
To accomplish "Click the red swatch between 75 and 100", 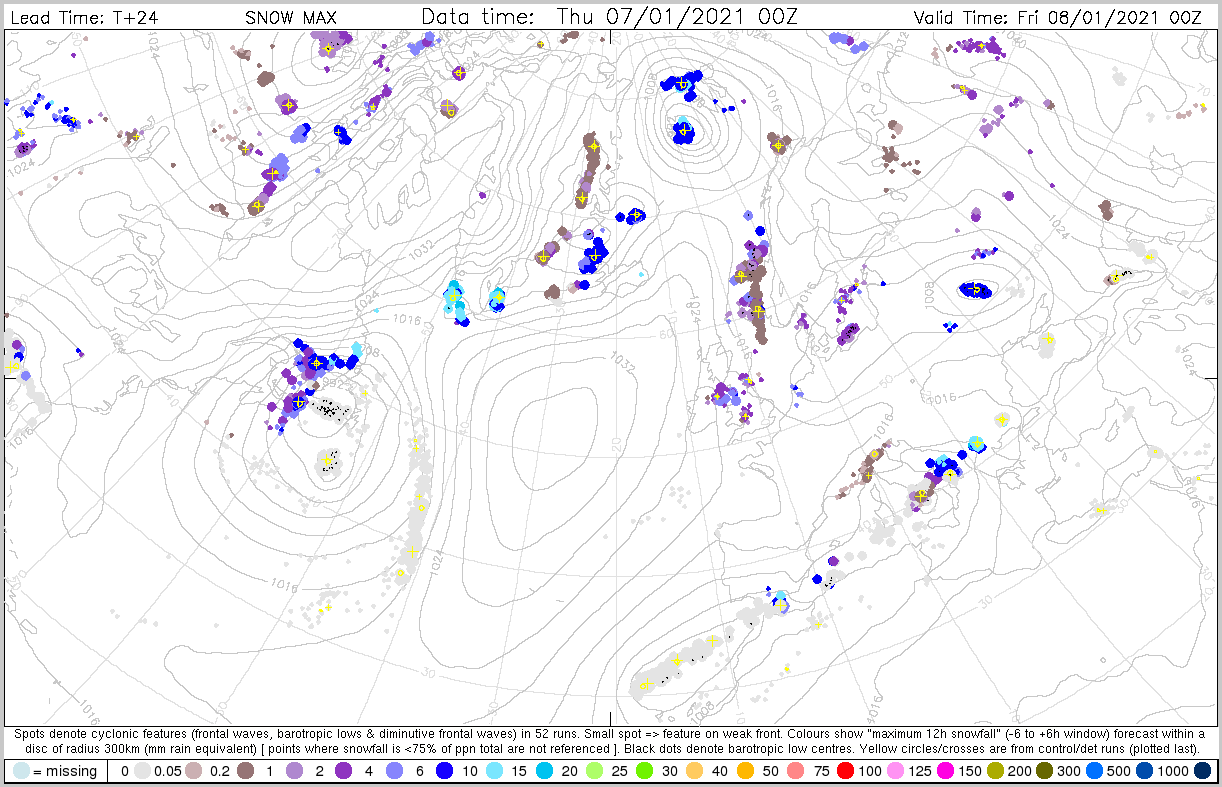I will click(x=845, y=770).
